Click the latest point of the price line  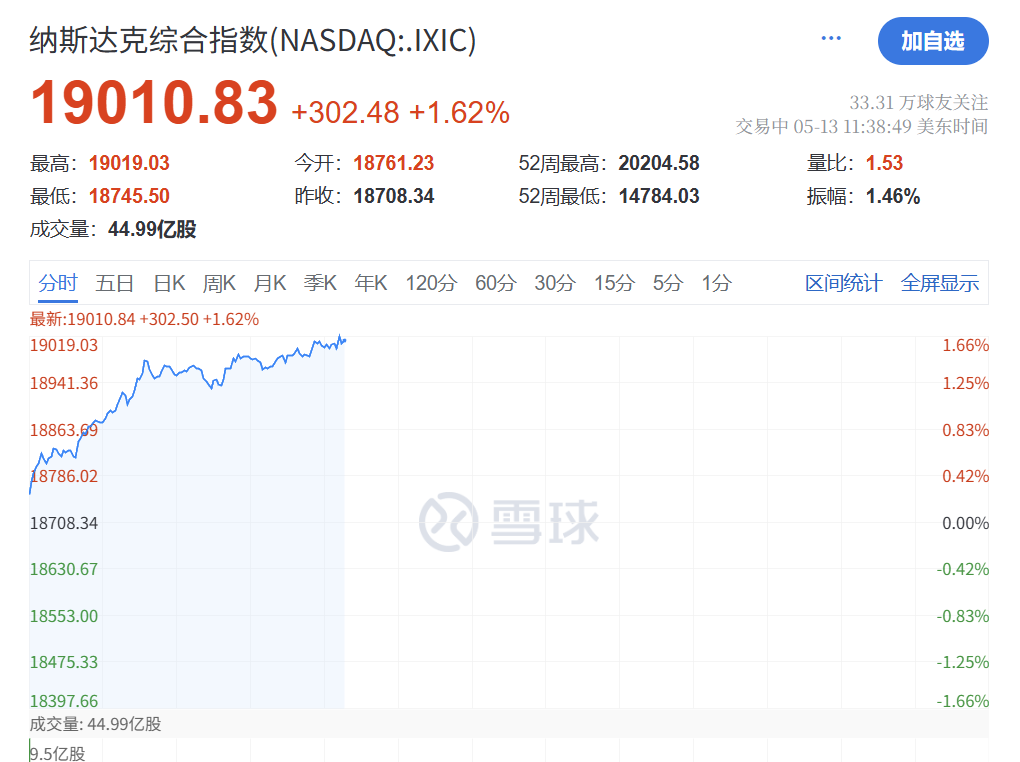344,340
